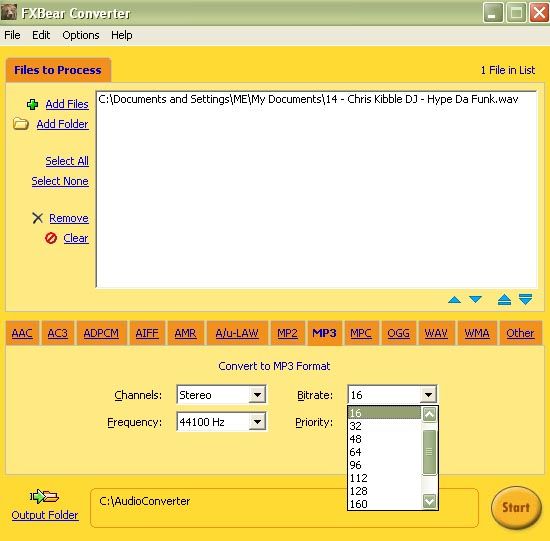The height and width of the screenshot is (541, 550).
Task: Switch to the Other format tab
Action: click(x=520, y=333)
